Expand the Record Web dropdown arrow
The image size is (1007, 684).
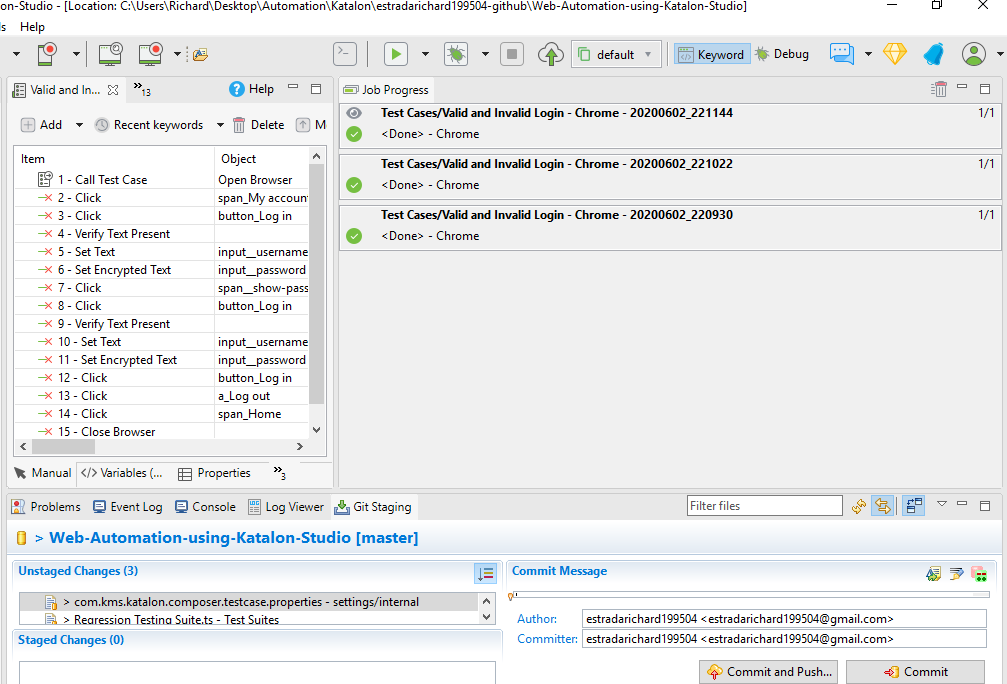click(177, 54)
